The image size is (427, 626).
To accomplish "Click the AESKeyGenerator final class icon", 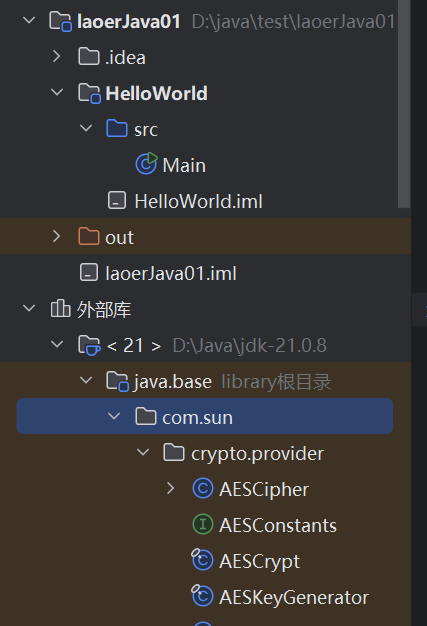I will pyautogui.click(x=202, y=596).
